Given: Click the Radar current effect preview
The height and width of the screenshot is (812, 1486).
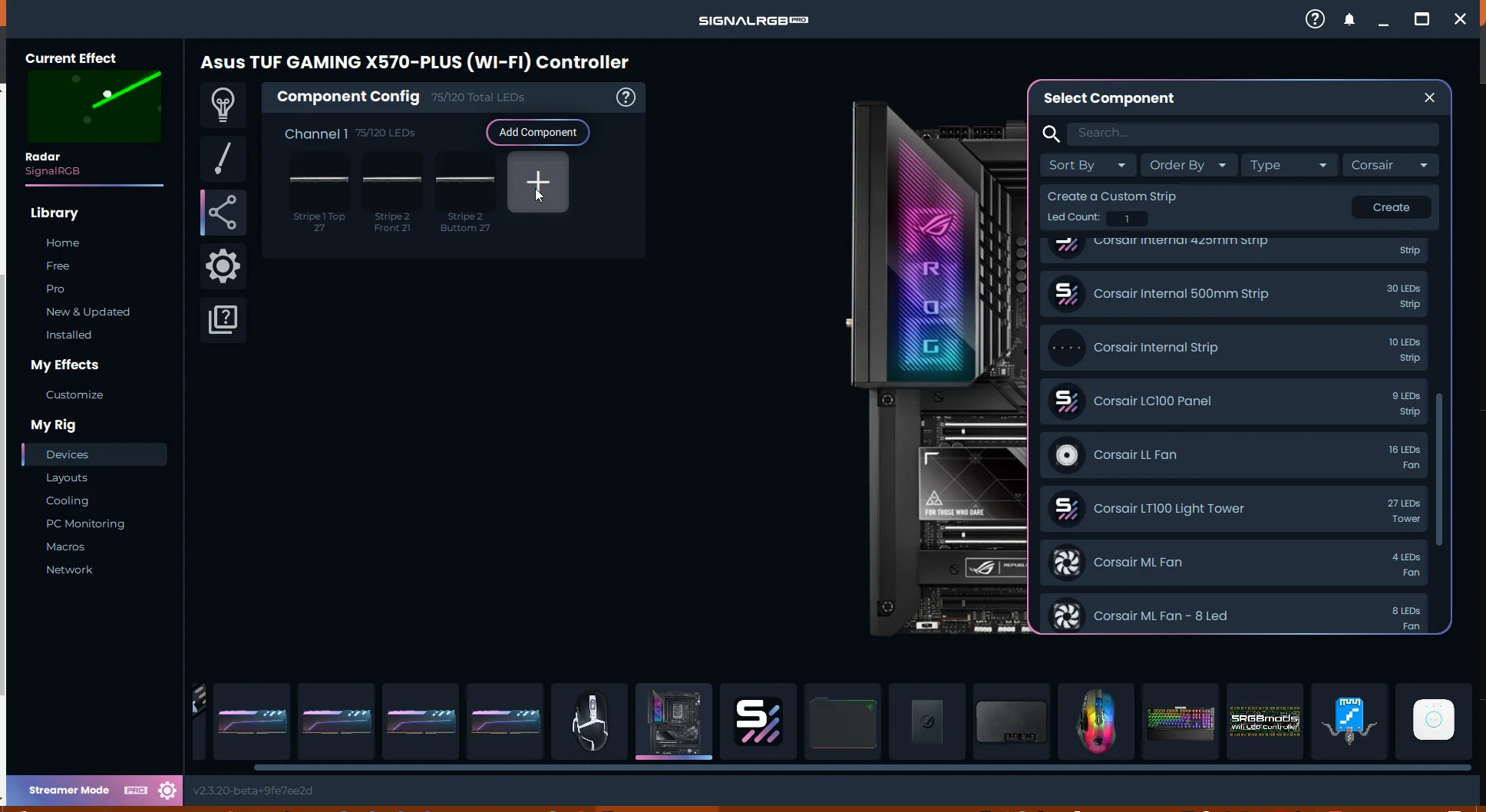Looking at the screenshot, I should coord(94,106).
